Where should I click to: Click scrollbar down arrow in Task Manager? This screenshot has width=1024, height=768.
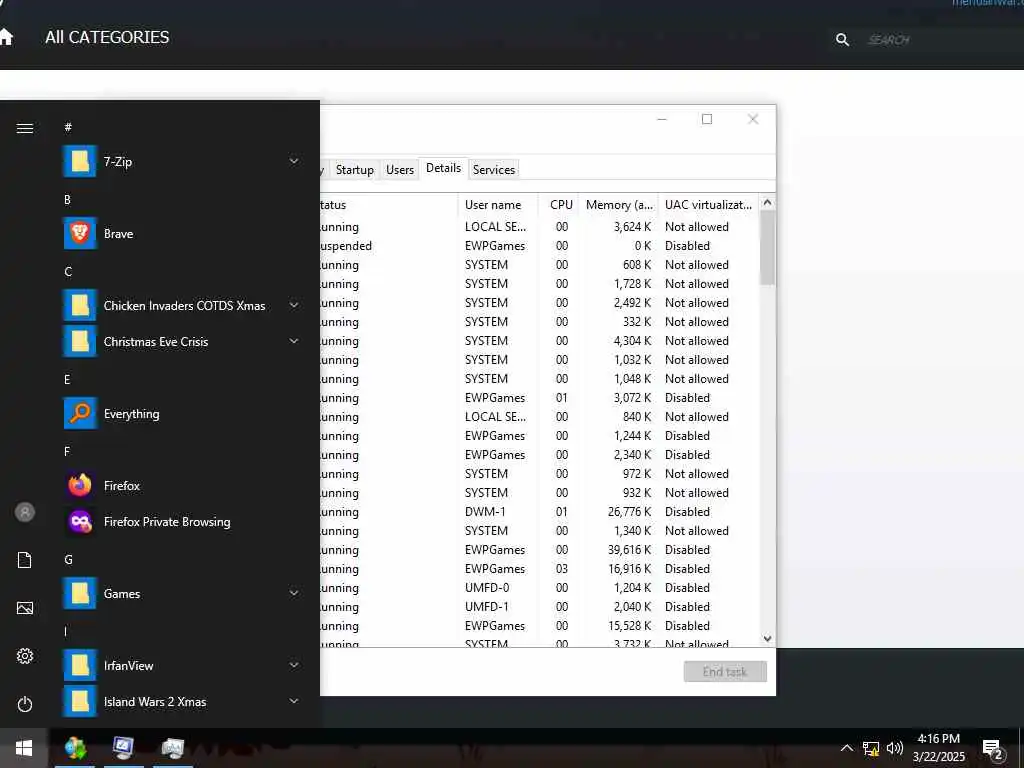coord(767,639)
